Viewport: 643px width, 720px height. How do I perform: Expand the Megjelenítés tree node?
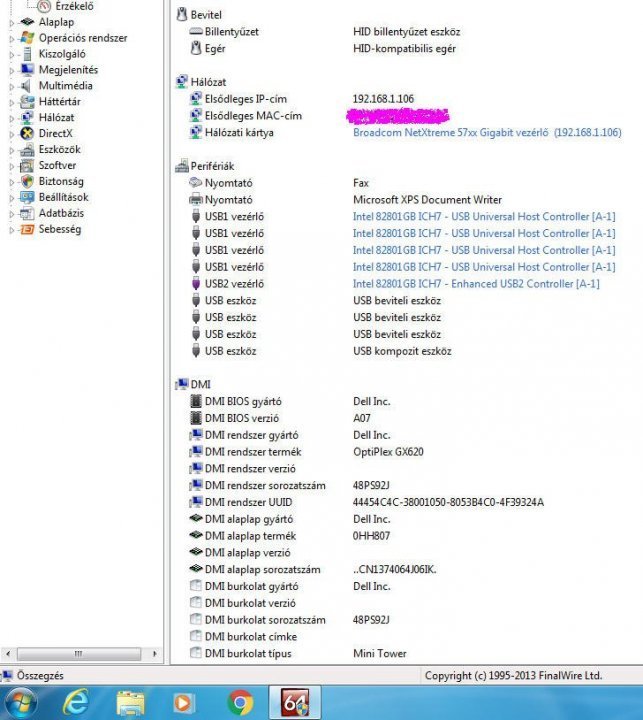coord(12,70)
